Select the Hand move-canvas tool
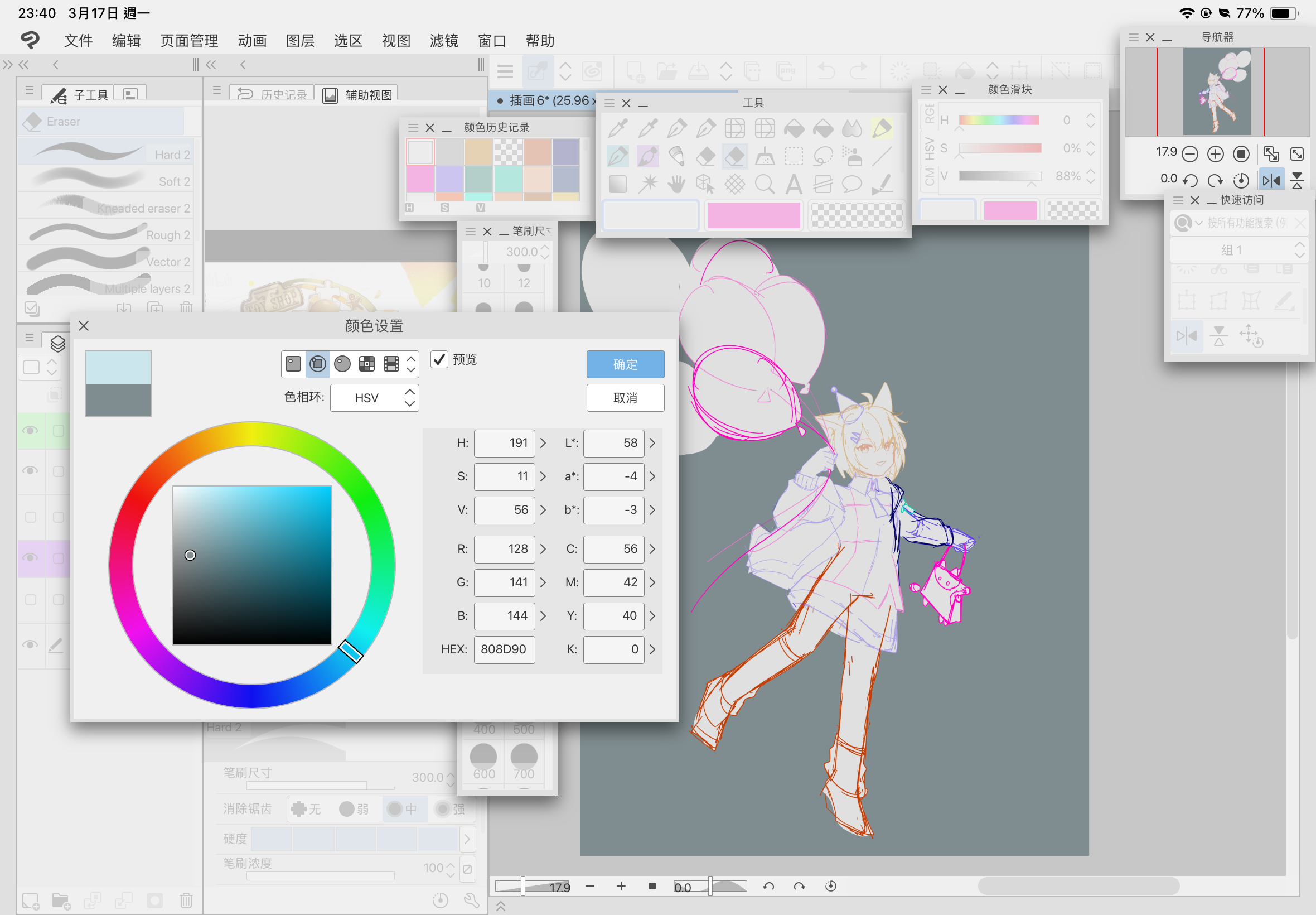This screenshot has height=915, width=1316. click(676, 184)
